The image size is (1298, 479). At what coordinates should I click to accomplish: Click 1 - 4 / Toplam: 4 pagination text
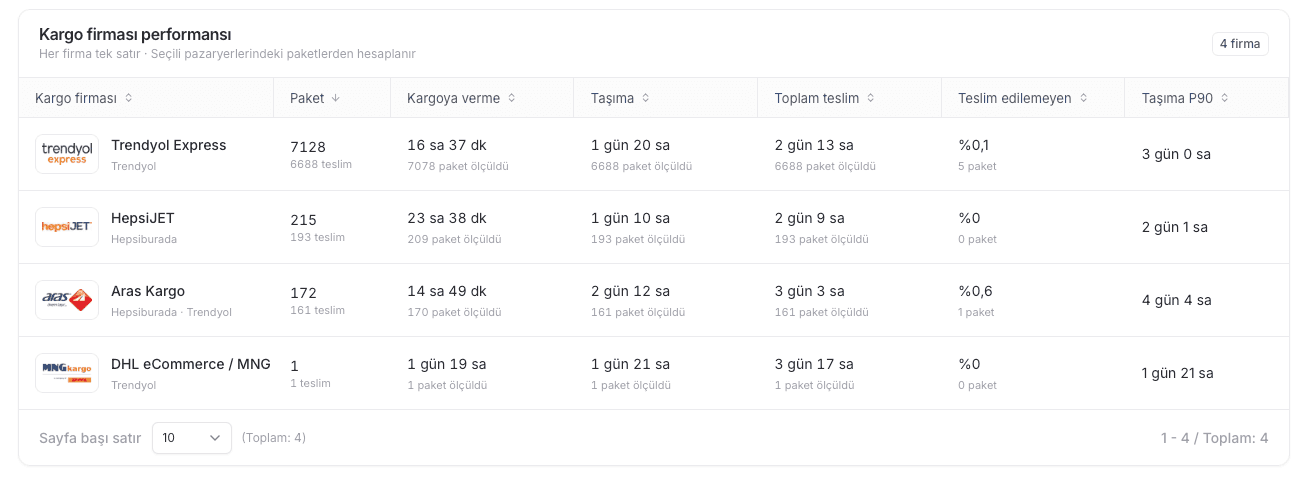click(1214, 438)
